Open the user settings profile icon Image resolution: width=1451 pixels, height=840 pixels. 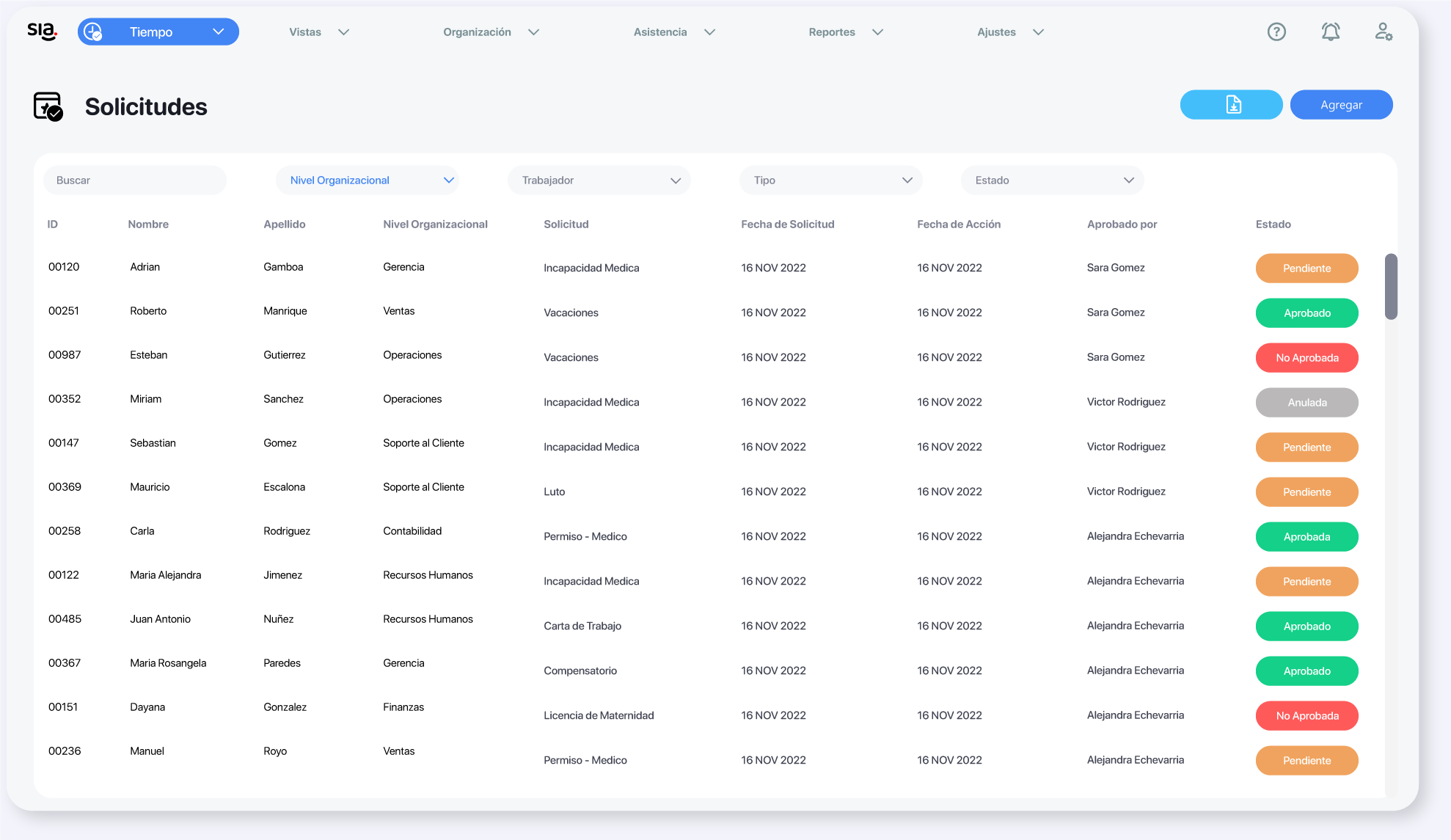1383,32
